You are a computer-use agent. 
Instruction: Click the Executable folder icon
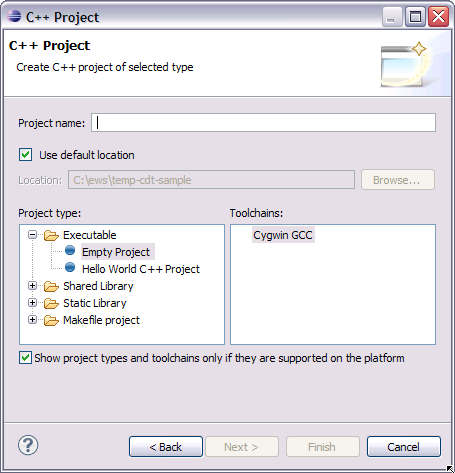pos(51,235)
